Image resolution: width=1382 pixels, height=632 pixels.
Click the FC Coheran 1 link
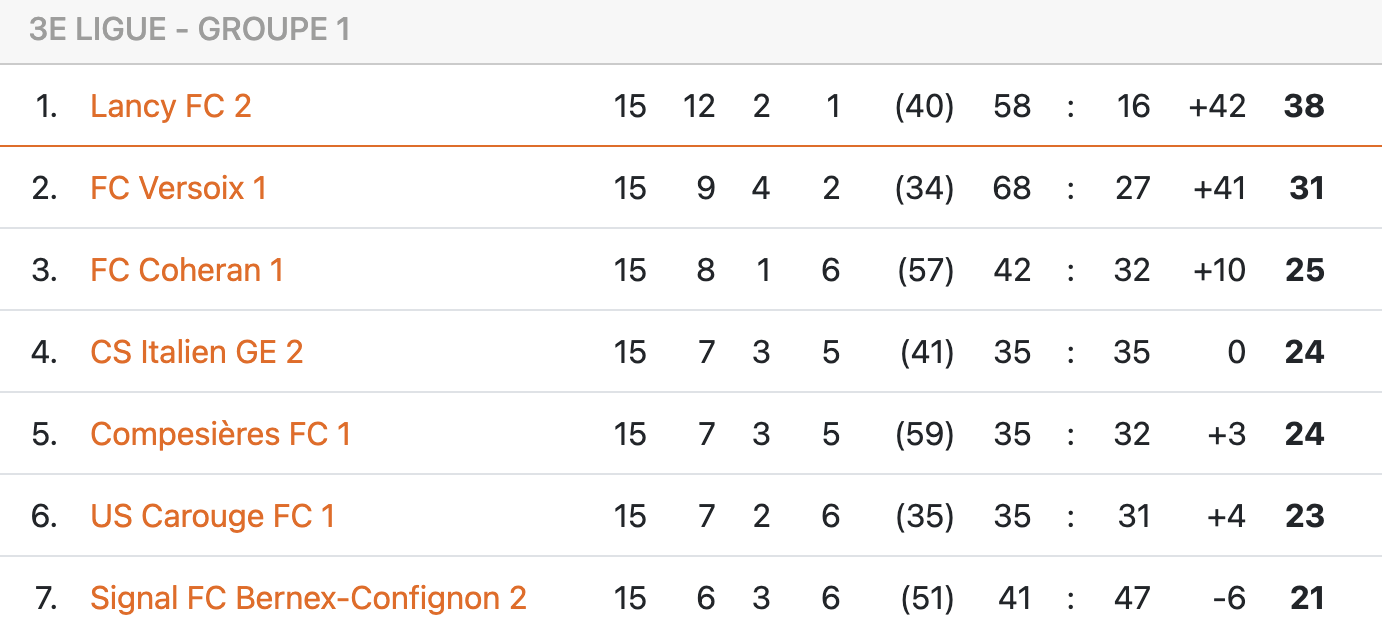(187, 270)
